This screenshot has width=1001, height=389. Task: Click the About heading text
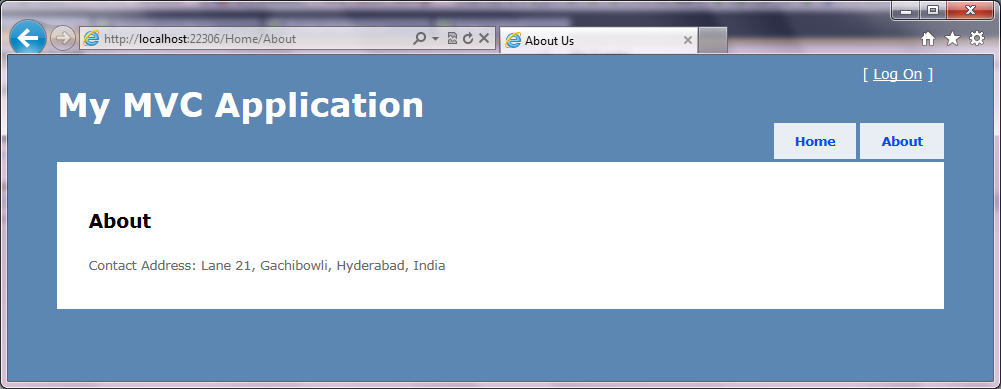tap(120, 221)
